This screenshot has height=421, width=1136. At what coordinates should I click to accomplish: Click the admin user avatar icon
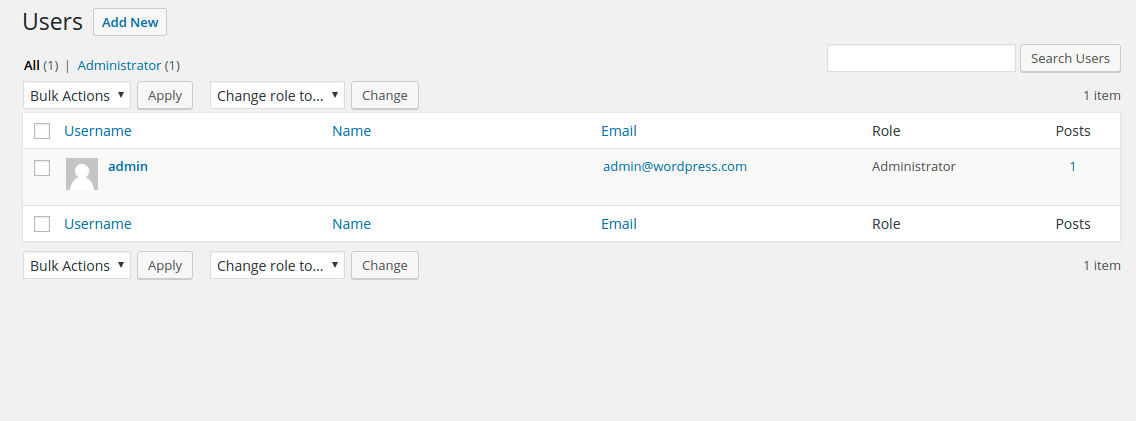82,174
